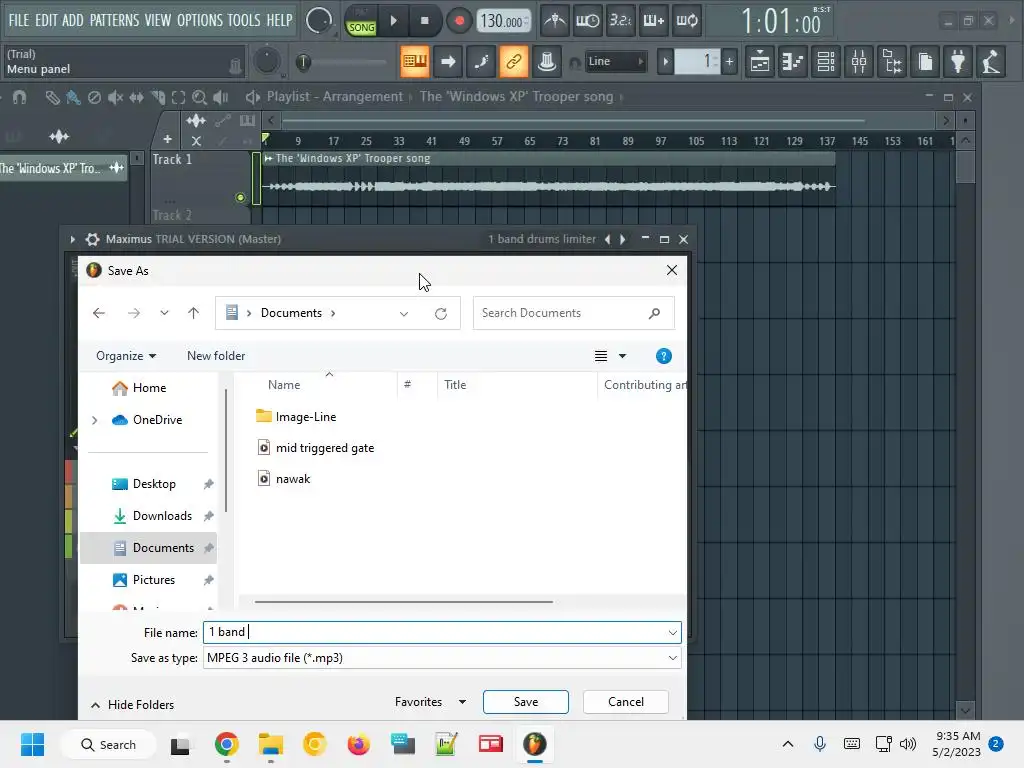Viewport: 1024px width, 768px height.
Task: Open the Favorites dropdown
Action: (x=430, y=702)
